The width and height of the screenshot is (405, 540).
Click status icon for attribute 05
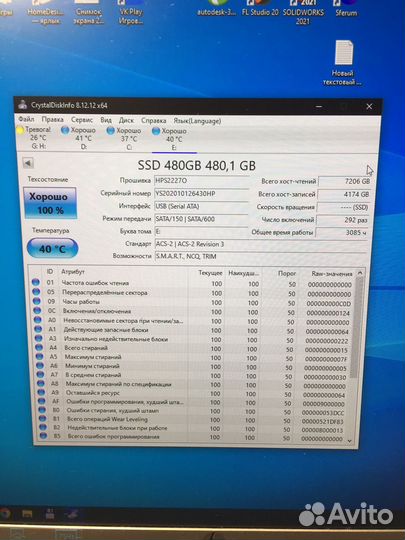click(x=36, y=292)
